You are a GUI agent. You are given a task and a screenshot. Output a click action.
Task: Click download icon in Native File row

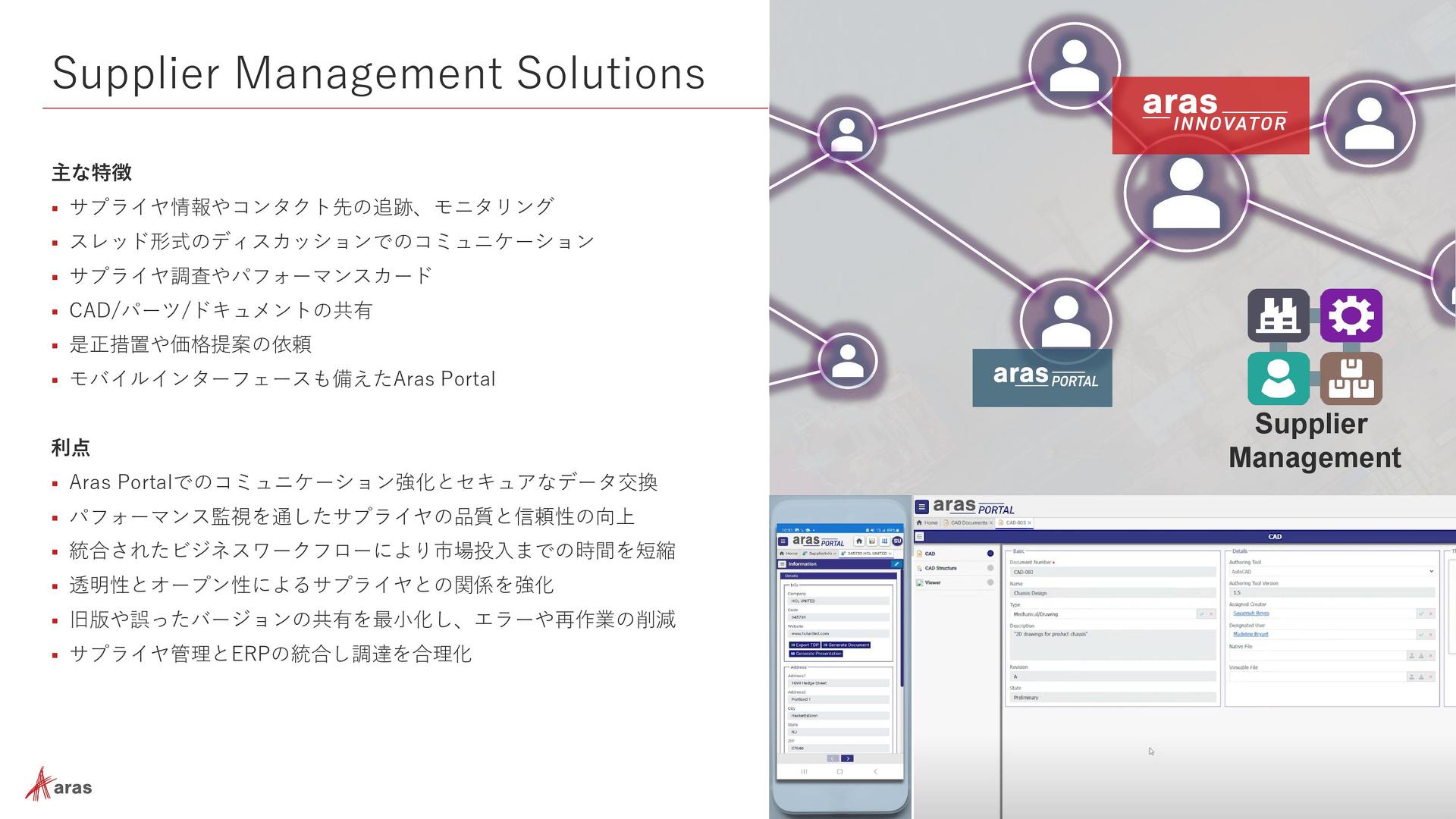1421,656
